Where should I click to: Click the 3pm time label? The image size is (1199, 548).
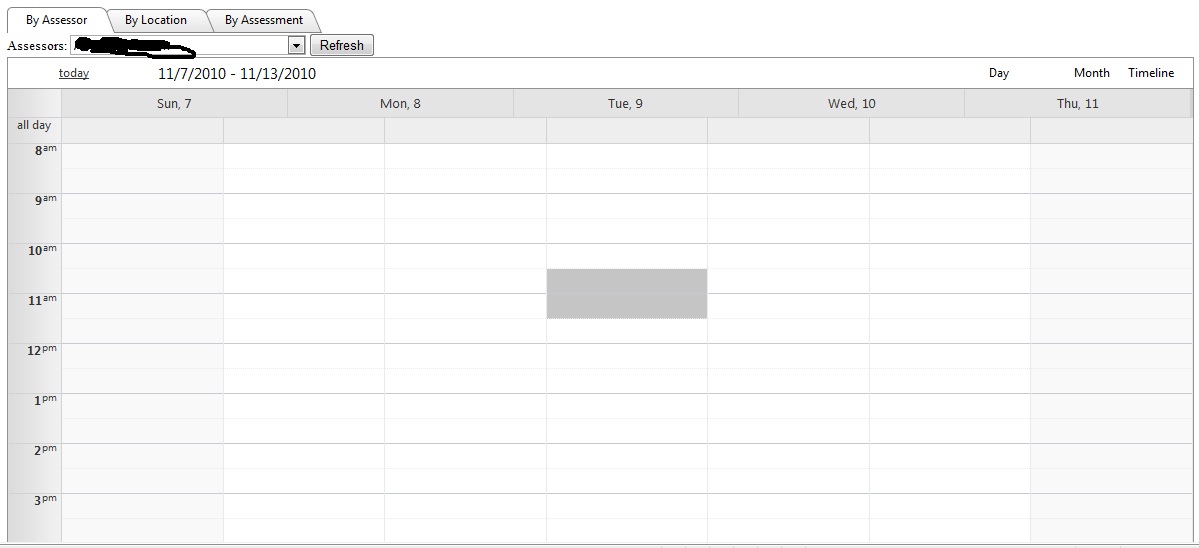click(x=45, y=500)
